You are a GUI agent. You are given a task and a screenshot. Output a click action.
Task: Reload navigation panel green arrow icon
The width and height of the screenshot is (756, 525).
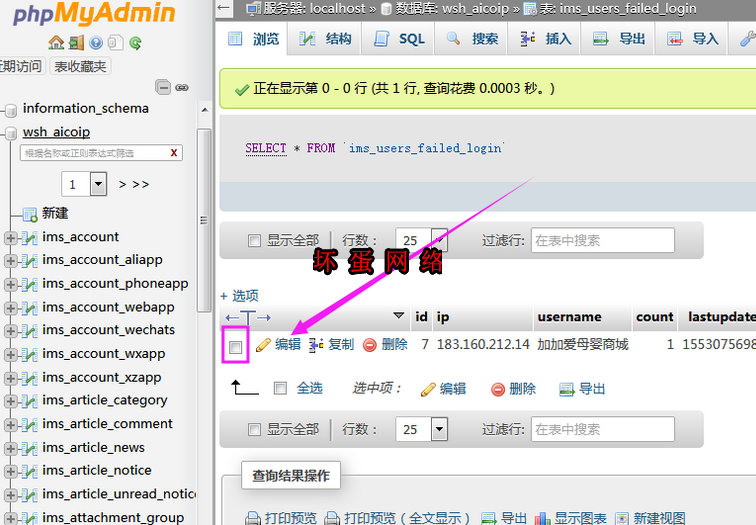(135, 43)
